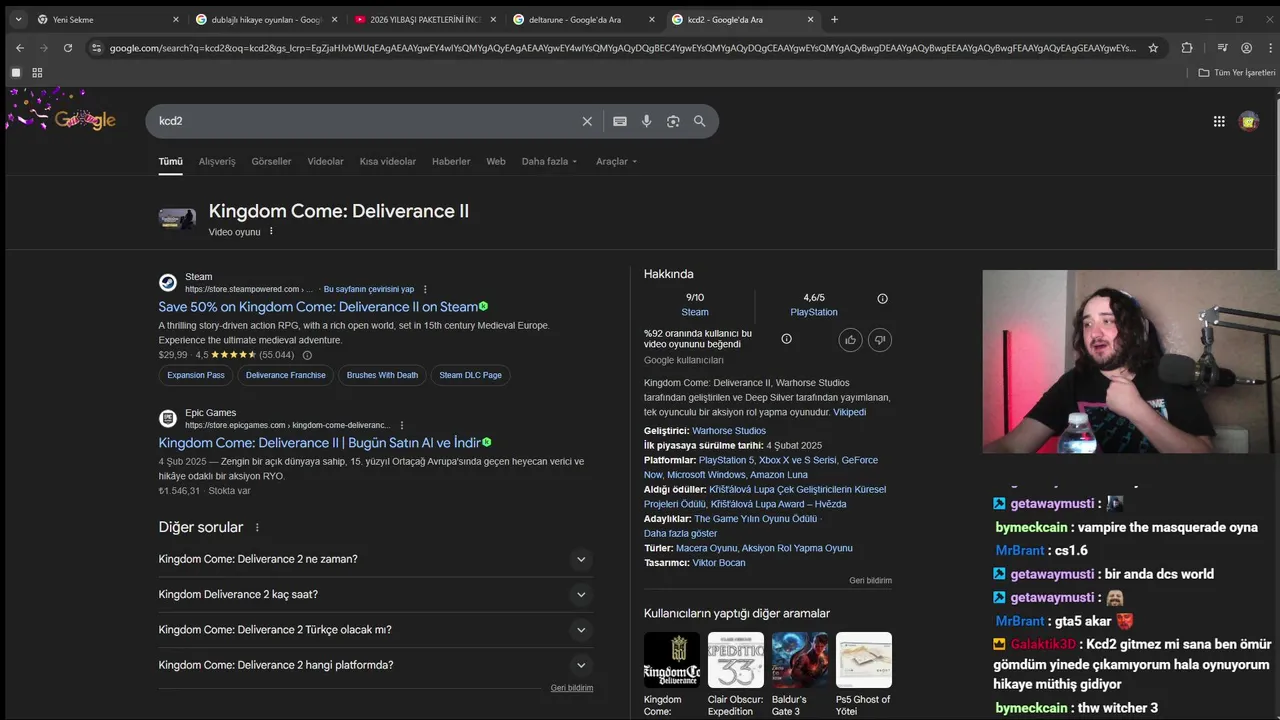Viewport: 1280px width, 720px height.
Task: Open the Chrome three-dot menu
Action: pyautogui.click(x=1268, y=47)
